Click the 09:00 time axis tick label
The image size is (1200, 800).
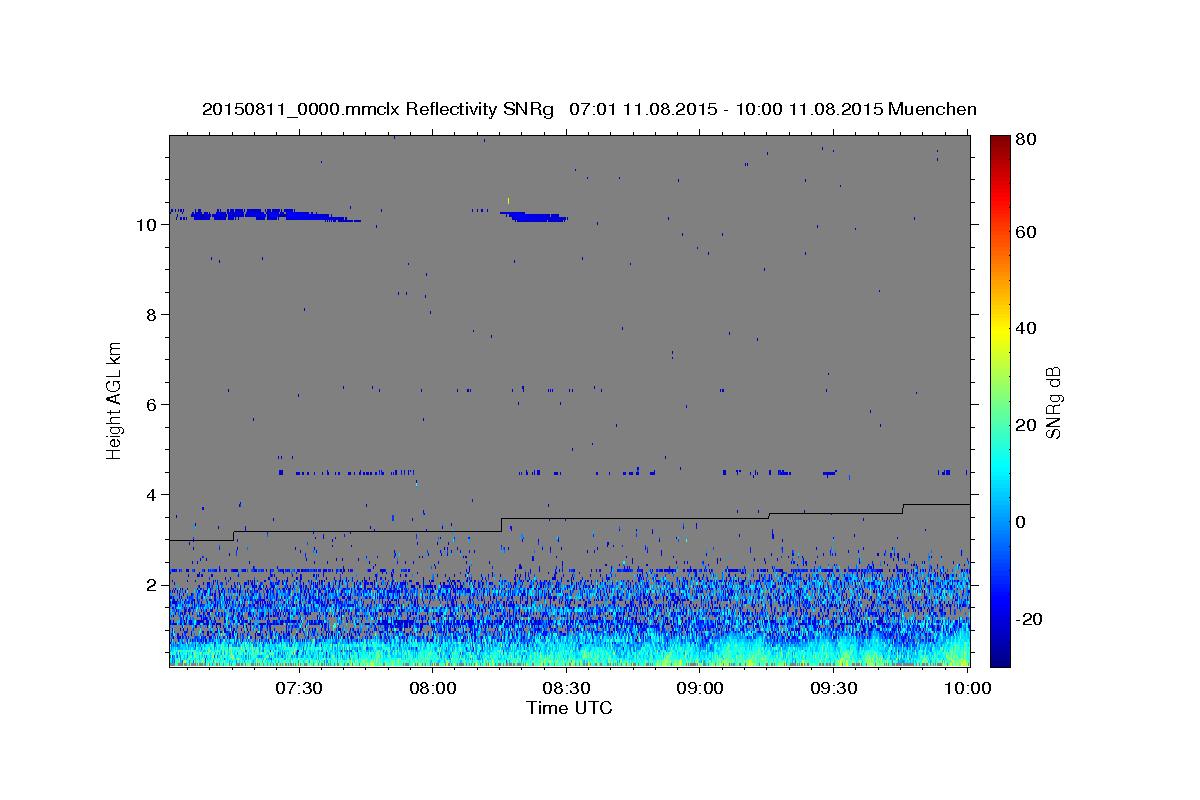point(700,689)
